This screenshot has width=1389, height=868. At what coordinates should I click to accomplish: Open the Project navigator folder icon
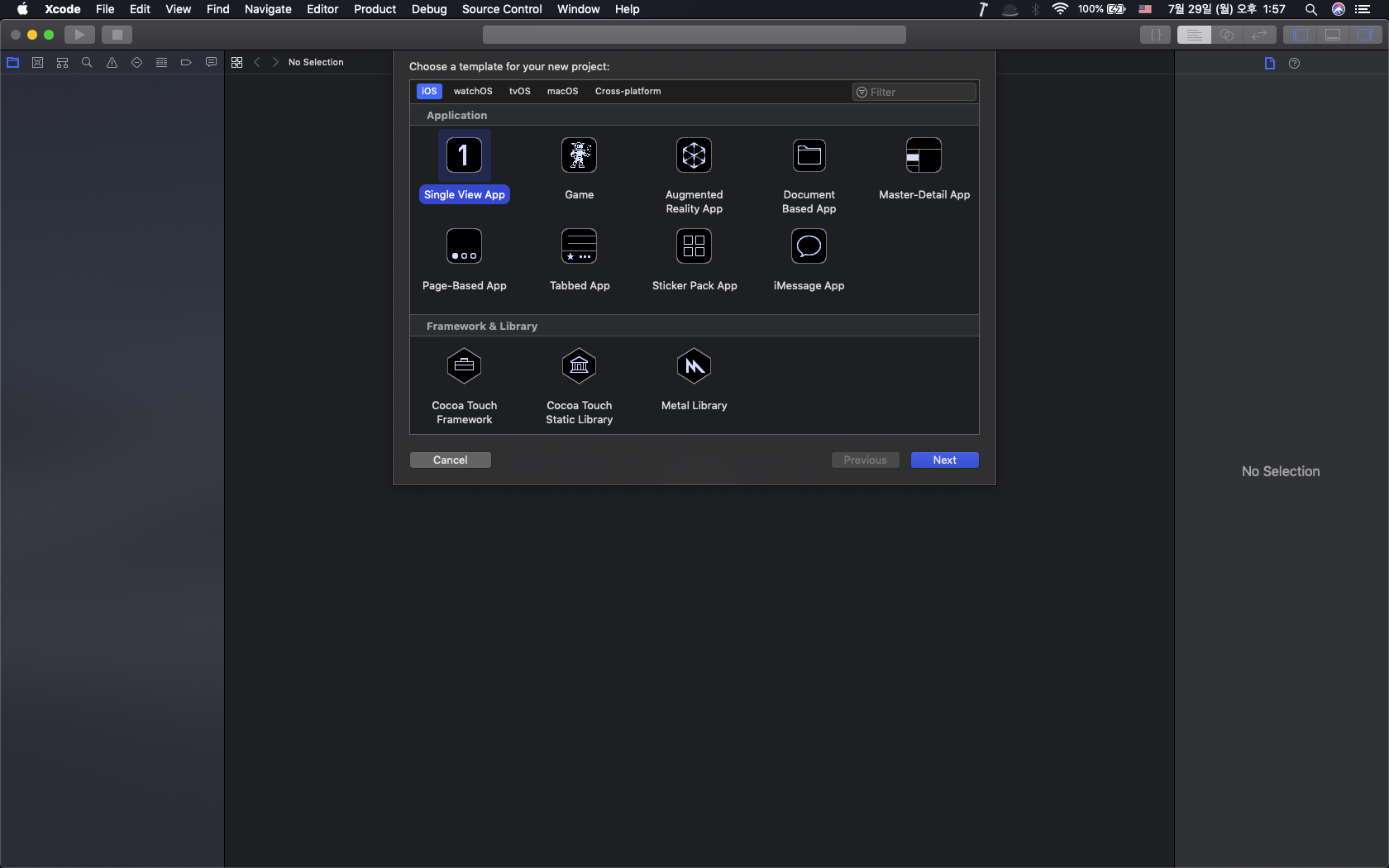pyautogui.click(x=13, y=63)
